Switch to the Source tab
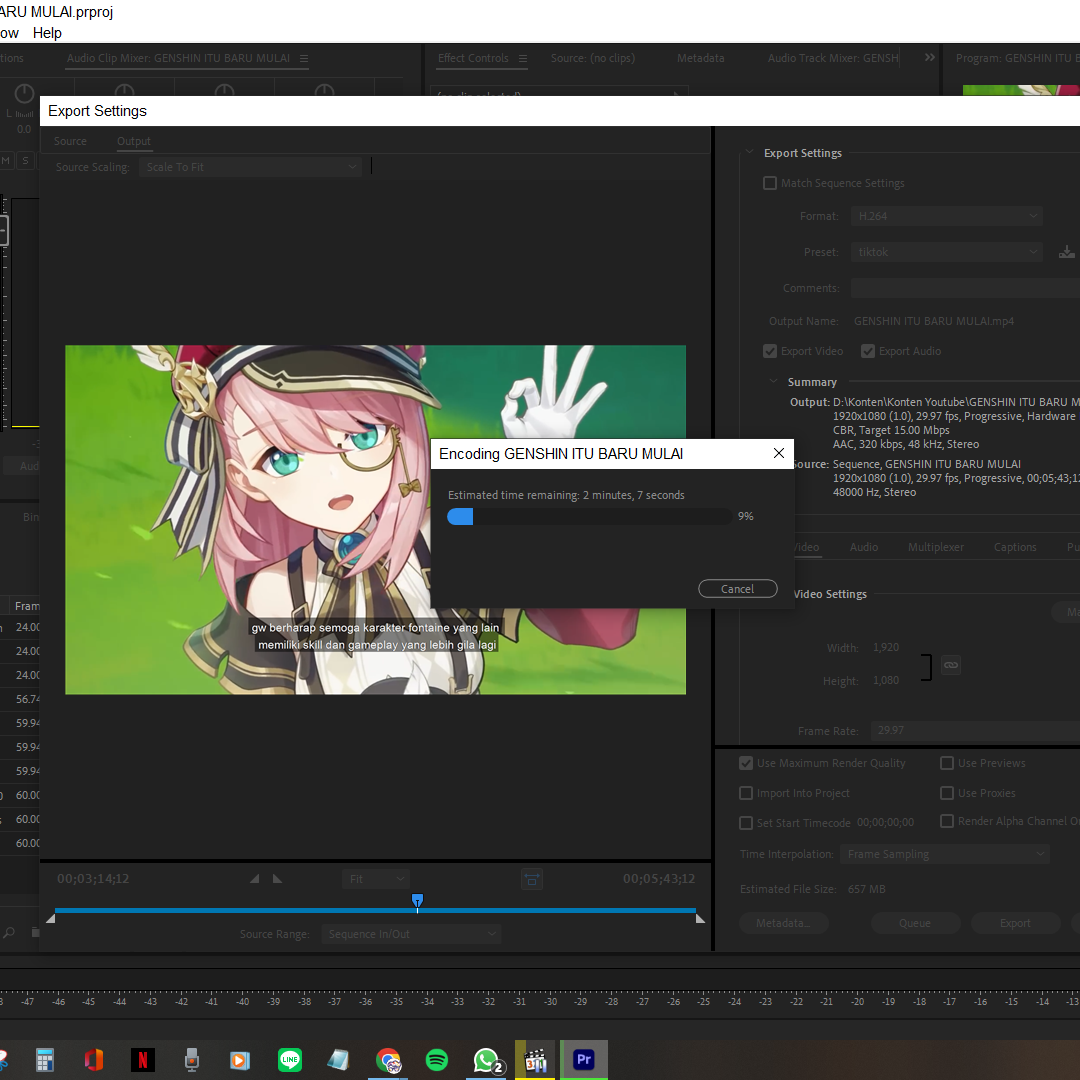 70,141
